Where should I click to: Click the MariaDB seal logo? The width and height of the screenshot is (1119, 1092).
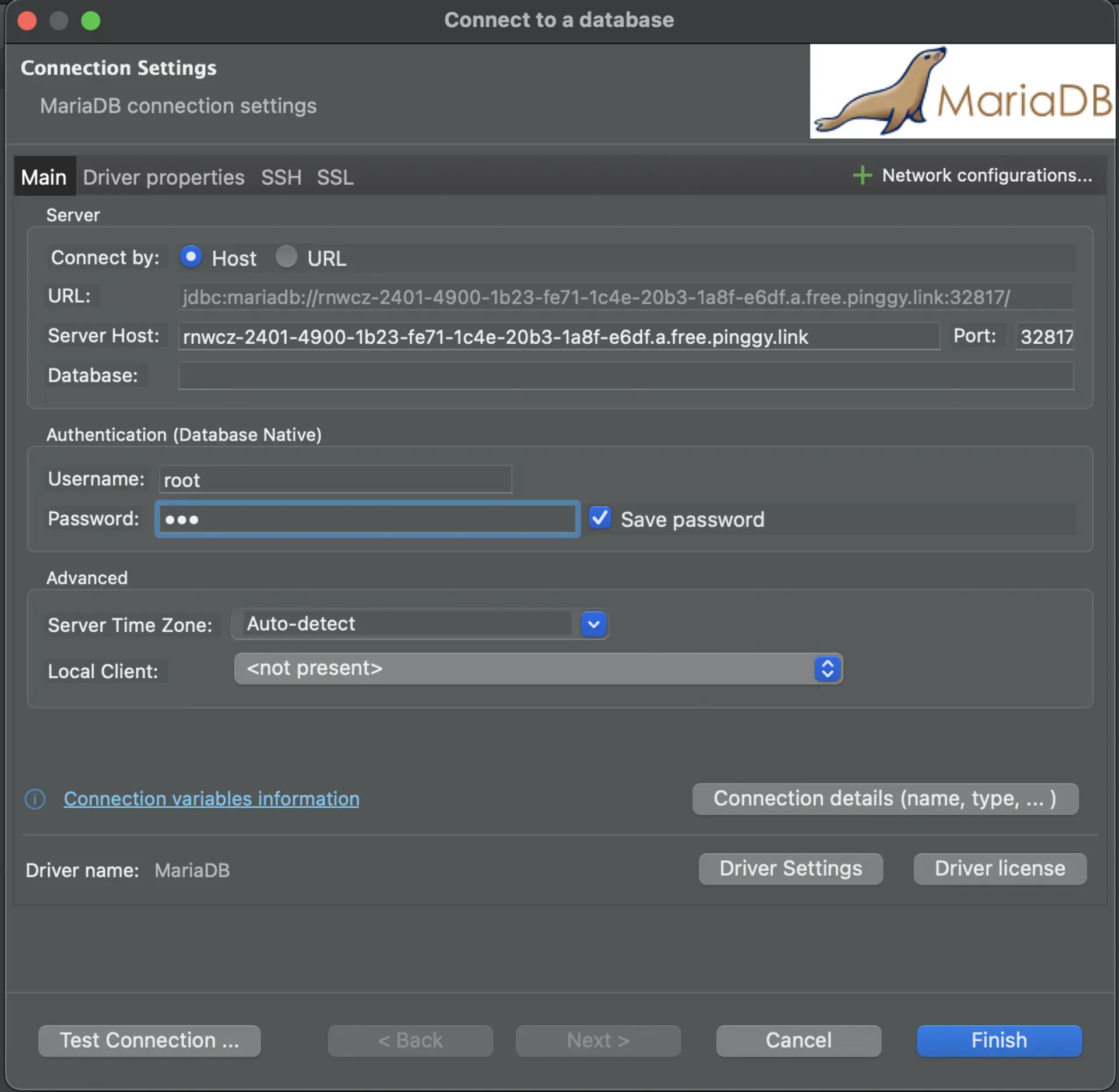coord(962,91)
